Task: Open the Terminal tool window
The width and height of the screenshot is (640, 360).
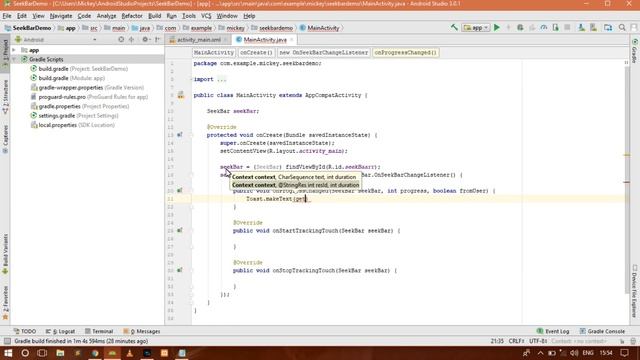Action: point(99,331)
